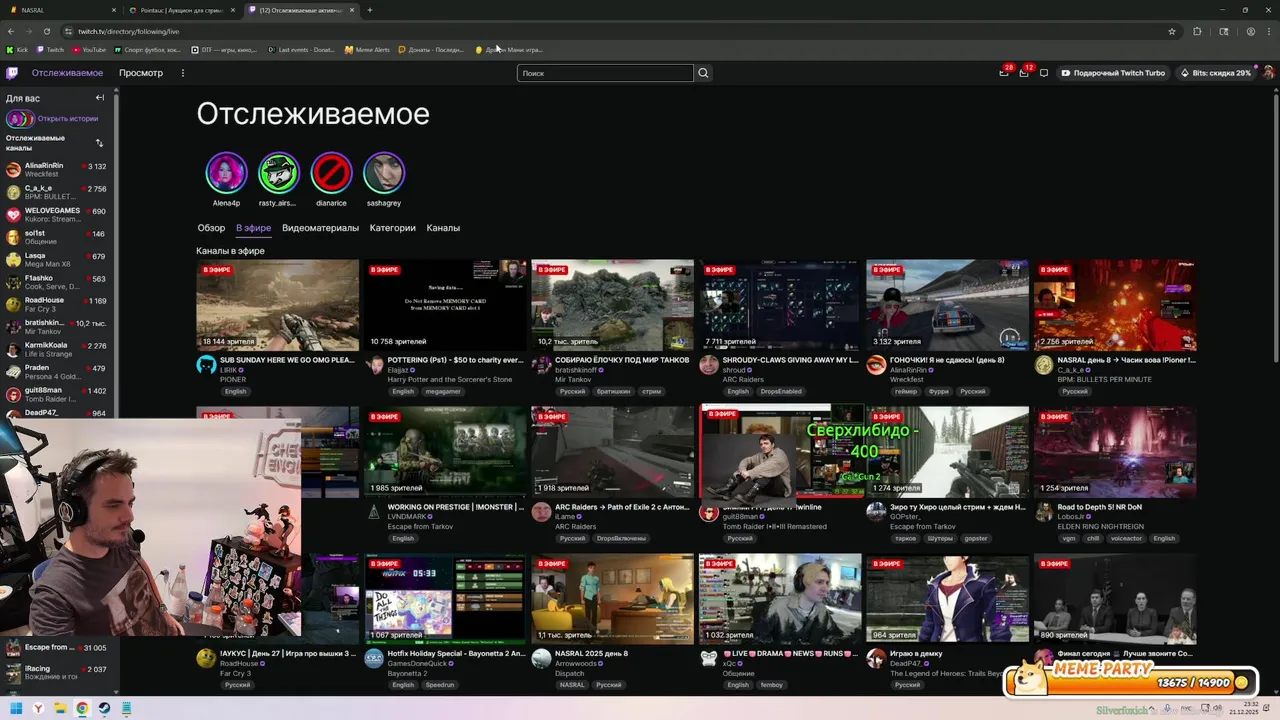Open the Категории tab

392,228
